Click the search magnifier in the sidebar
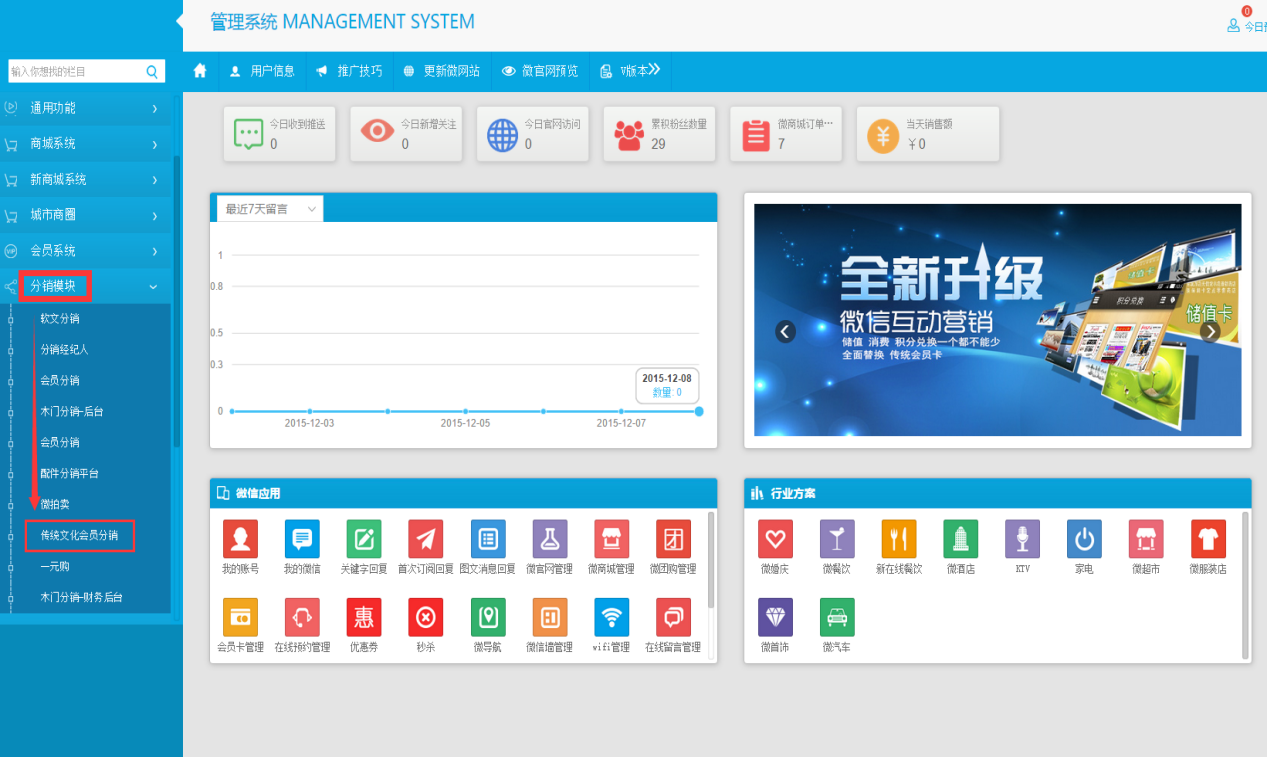The image size is (1267, 757). tap(153, 71)
